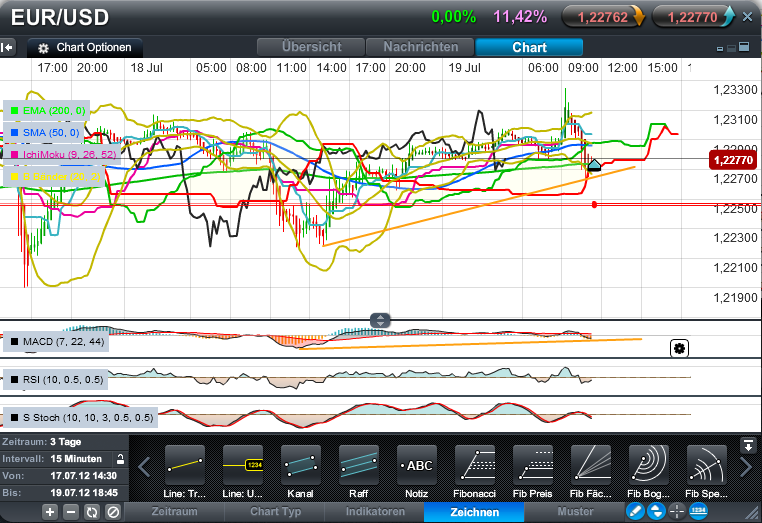Click the 11,42% percentage value
The image size is (762, 523).
tap(520, 17)
